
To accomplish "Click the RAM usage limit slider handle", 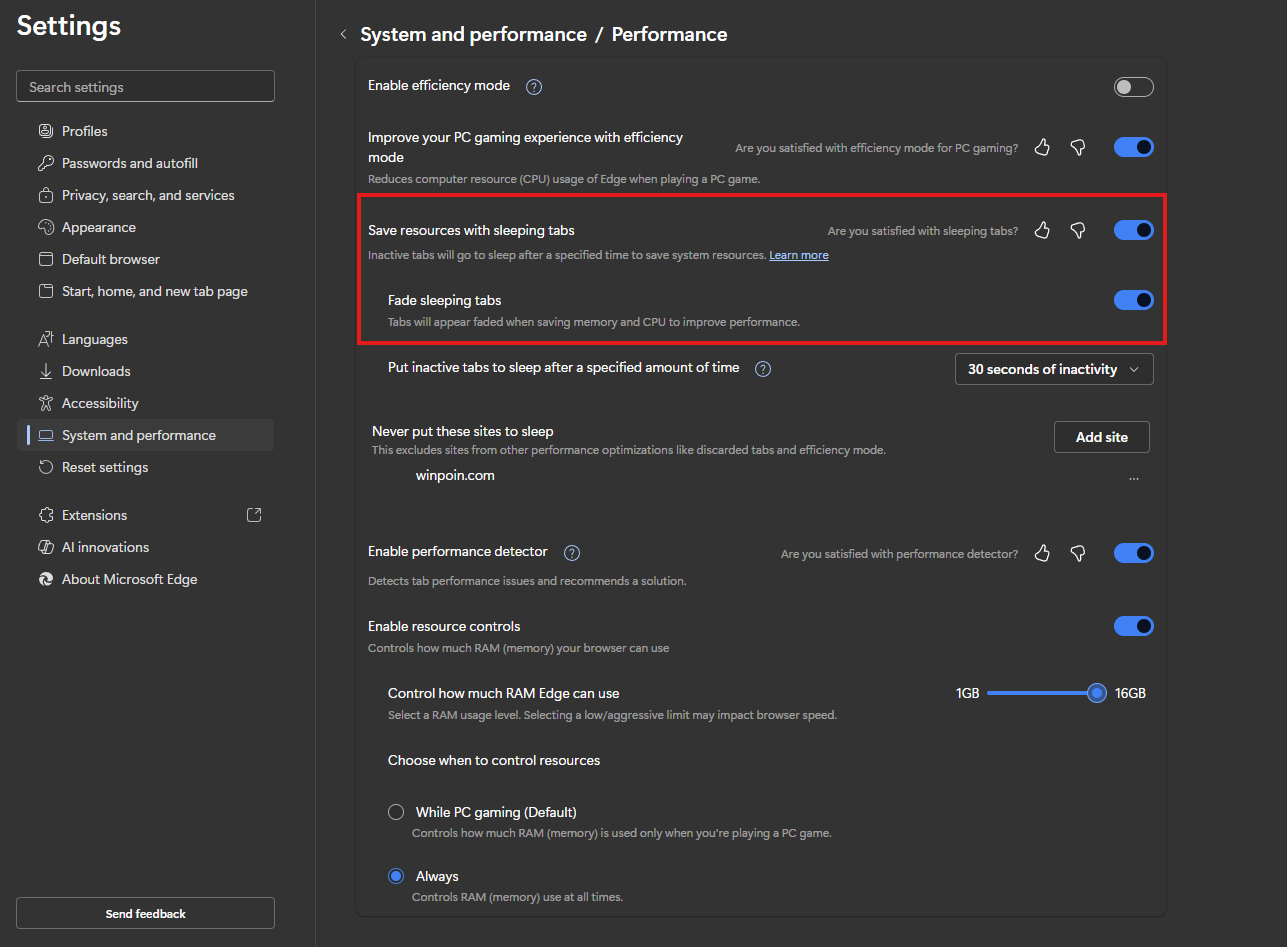I will [x=1097, y=693].
